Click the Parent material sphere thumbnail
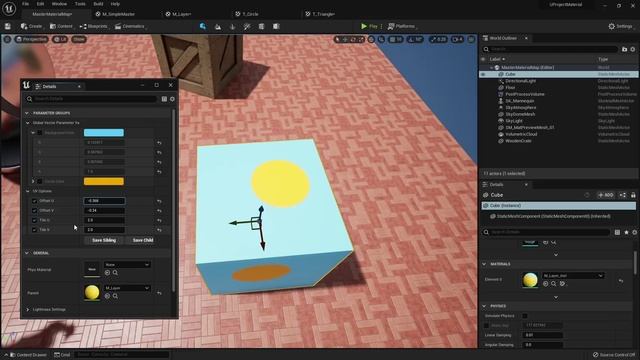The height and width of the screenshot is (360, 640). (92, 292)
